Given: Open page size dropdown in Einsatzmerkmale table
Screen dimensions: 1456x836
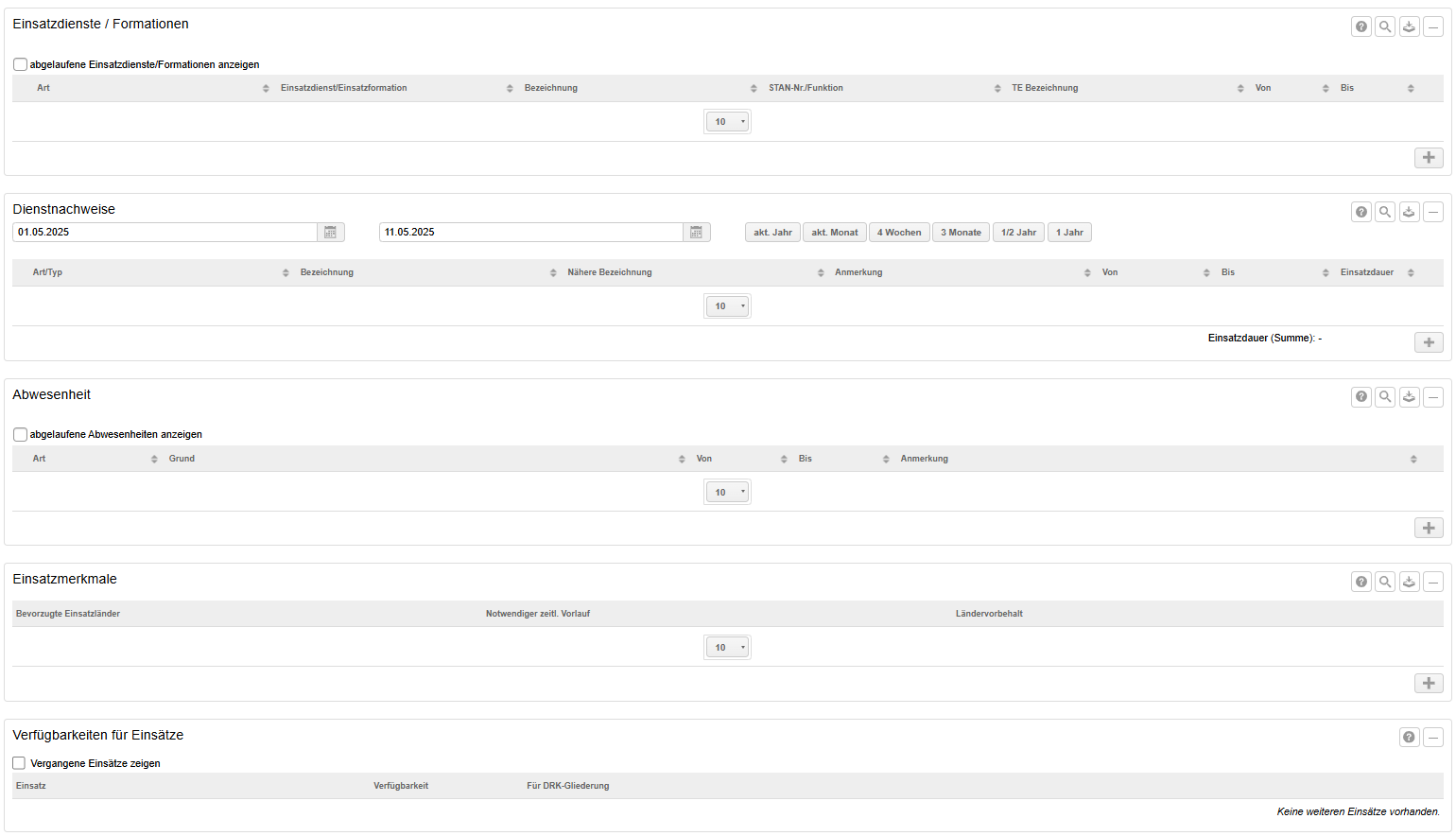Looking at the screenshot, I should pos(727,648).
